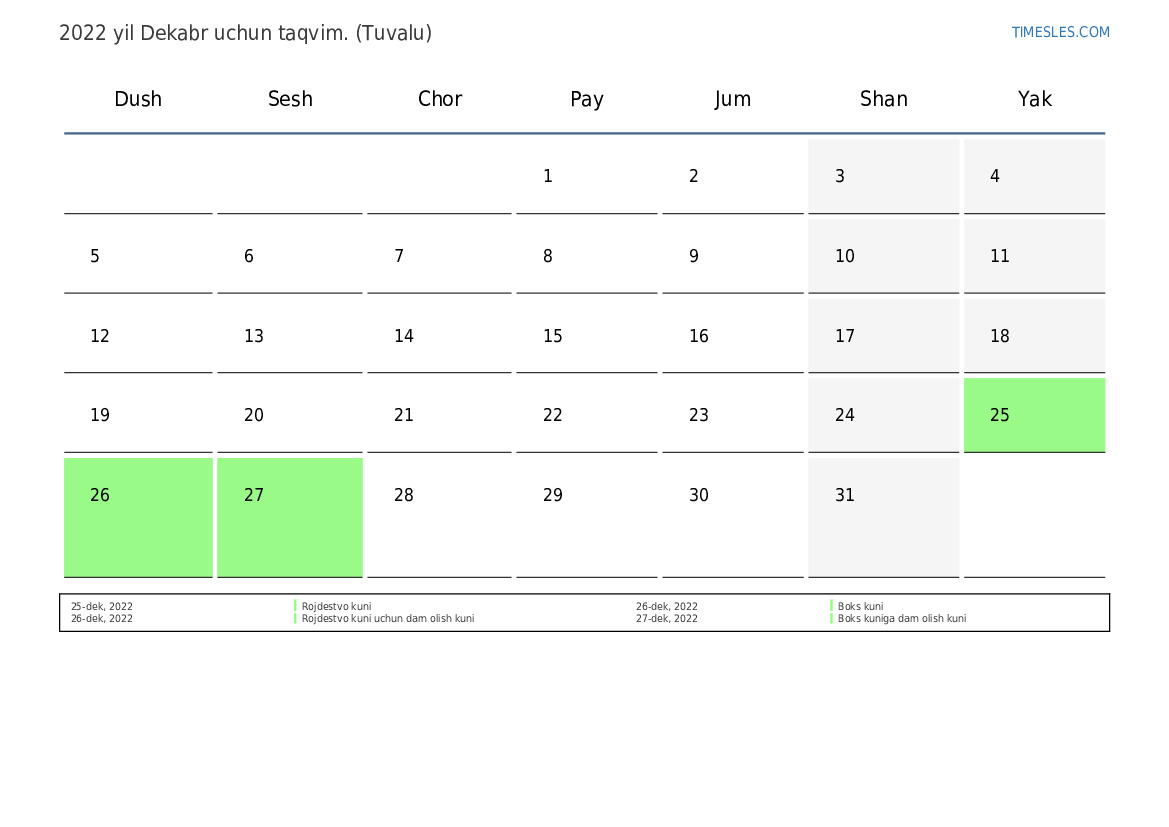Click the green swatch beside Boks kuni
This screenshot has height=827, width=1169.
coord(831,606)
